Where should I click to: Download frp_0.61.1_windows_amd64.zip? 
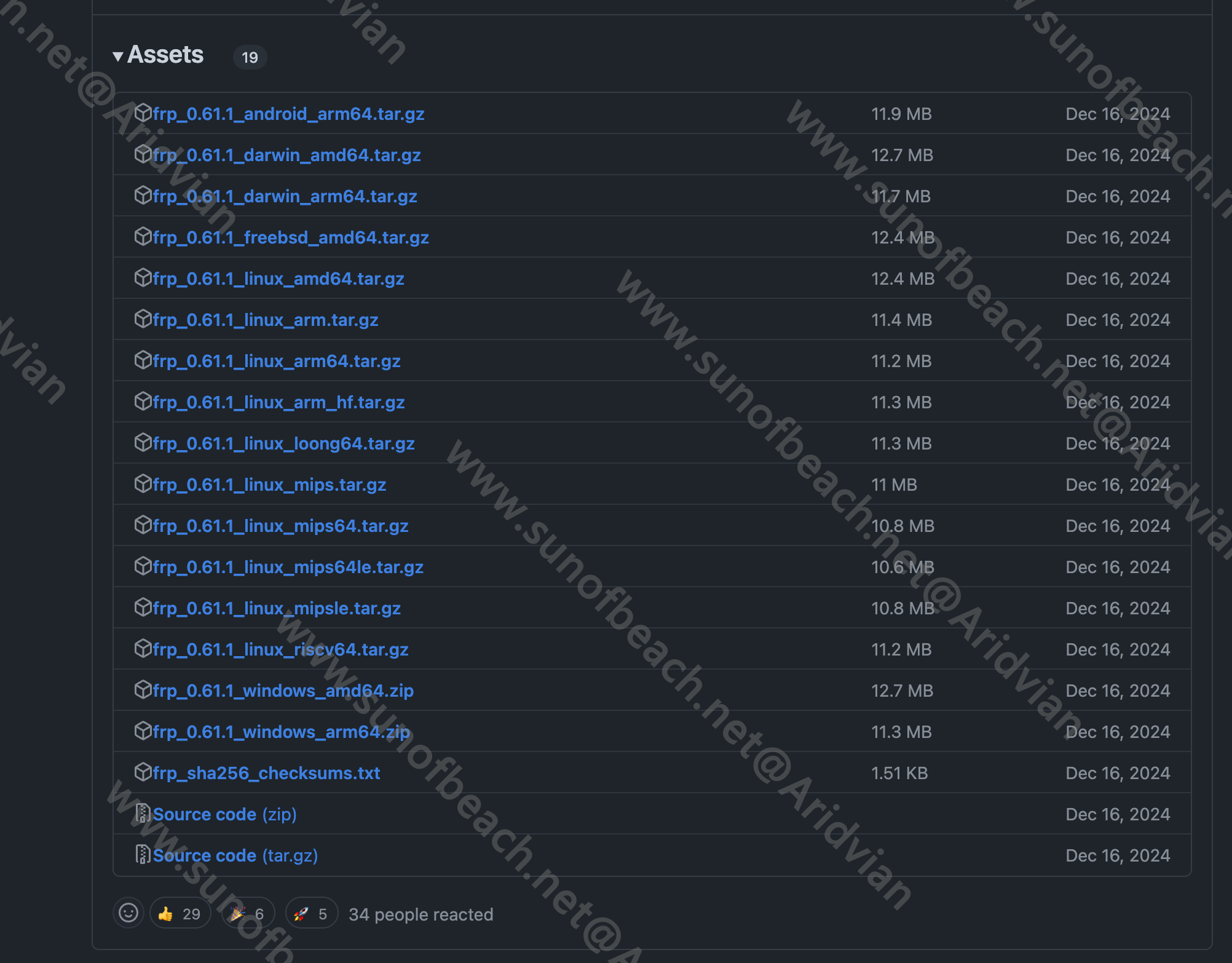point(283,691)
